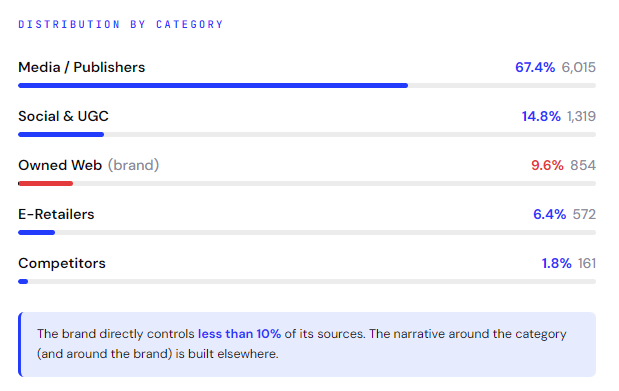Select the 6.4% E-Retailers percentage
This screenshot has width=619, height=391.
(550, 214)
